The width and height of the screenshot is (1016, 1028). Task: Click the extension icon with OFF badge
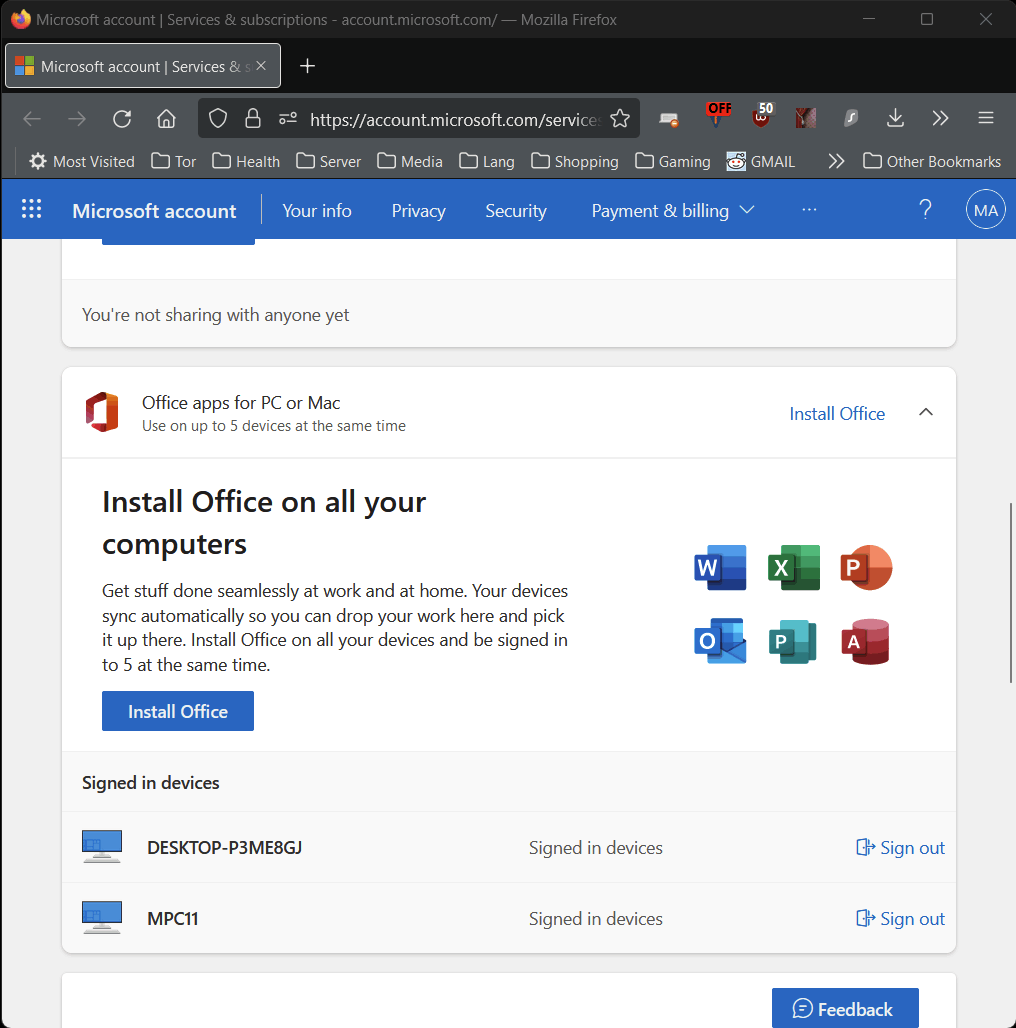pyautogui.click(x=717, y=115)
